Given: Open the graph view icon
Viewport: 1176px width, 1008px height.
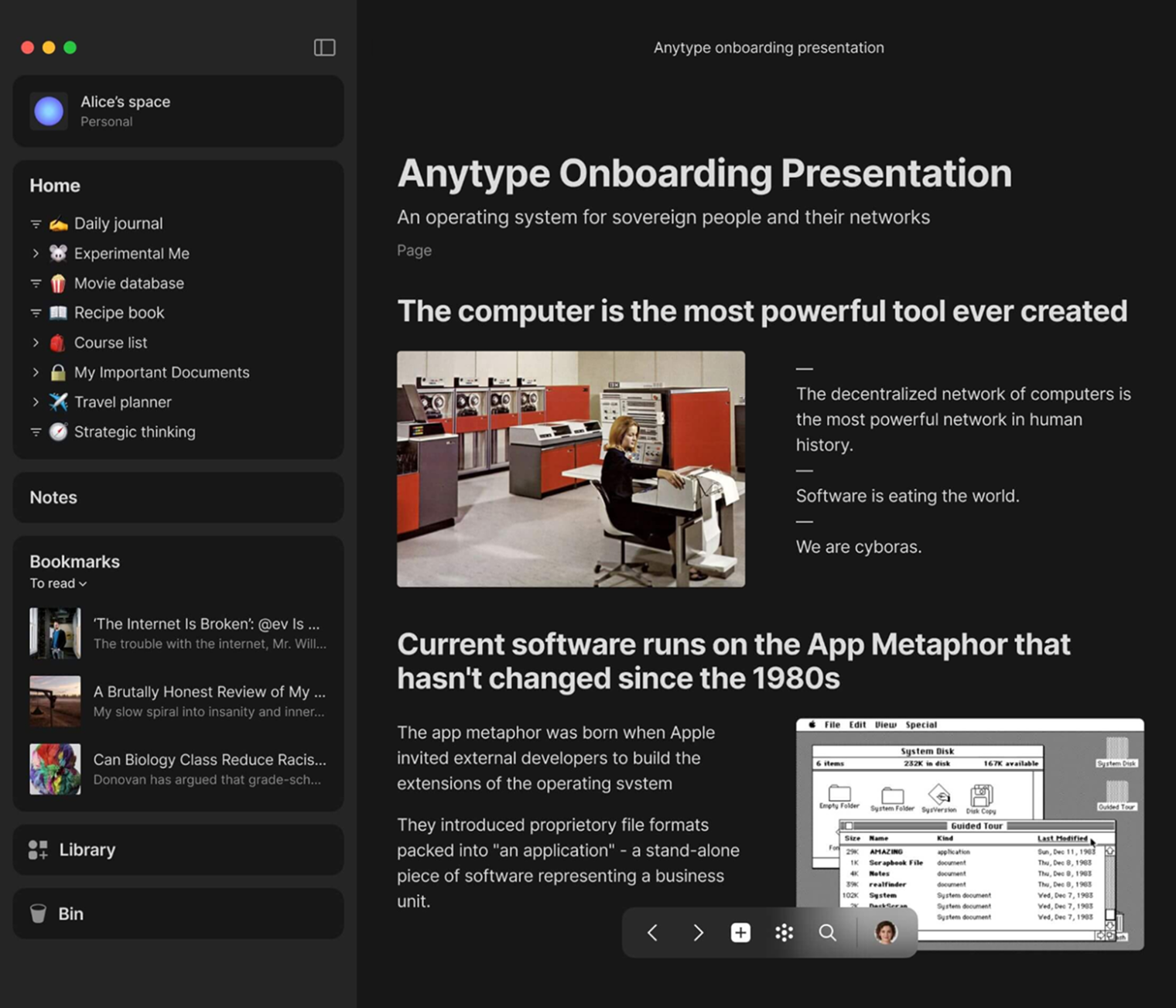Looking at the screenshot, I should (x=784, y=933).
